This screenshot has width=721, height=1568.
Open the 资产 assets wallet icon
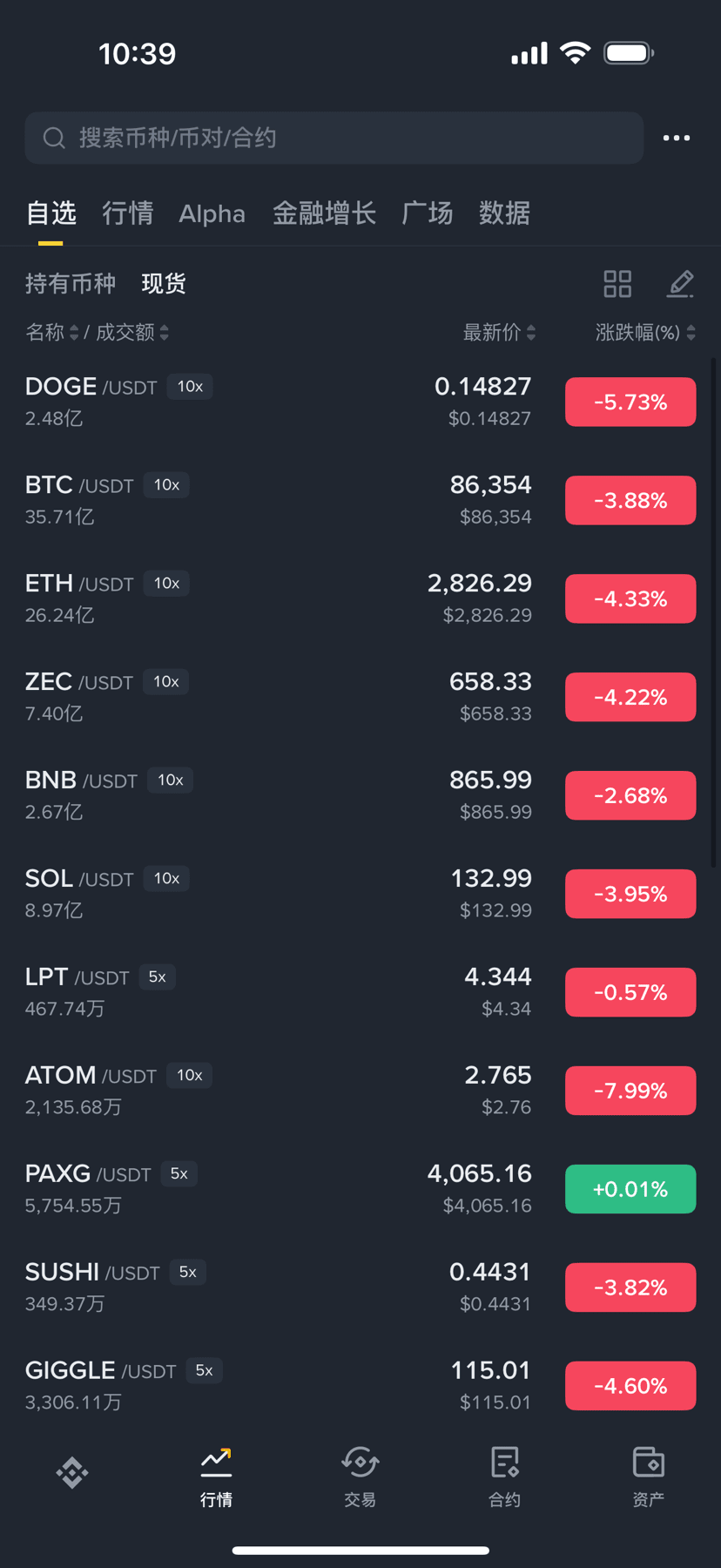click(649, 1463)
